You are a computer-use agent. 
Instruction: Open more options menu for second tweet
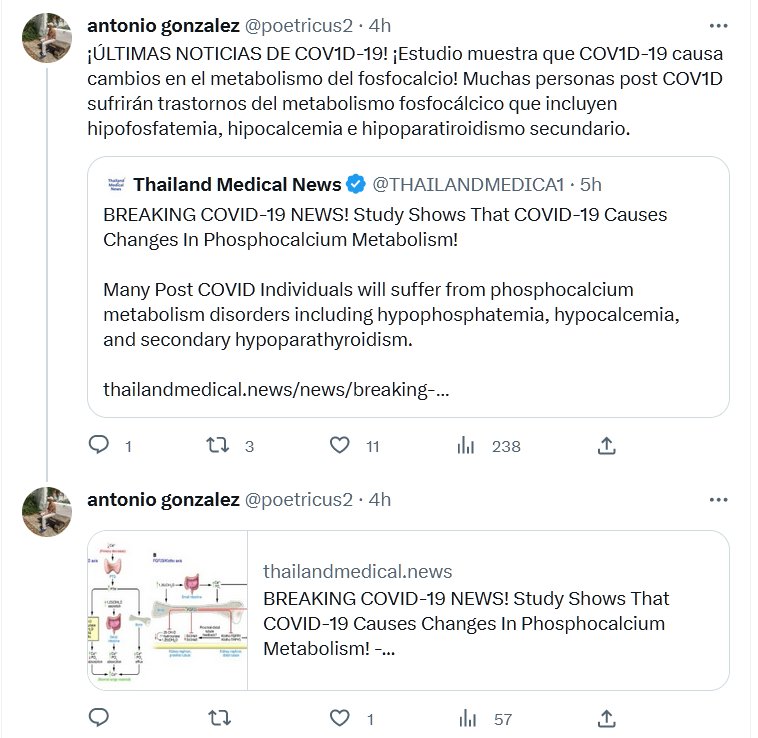[x=718, y=499]
